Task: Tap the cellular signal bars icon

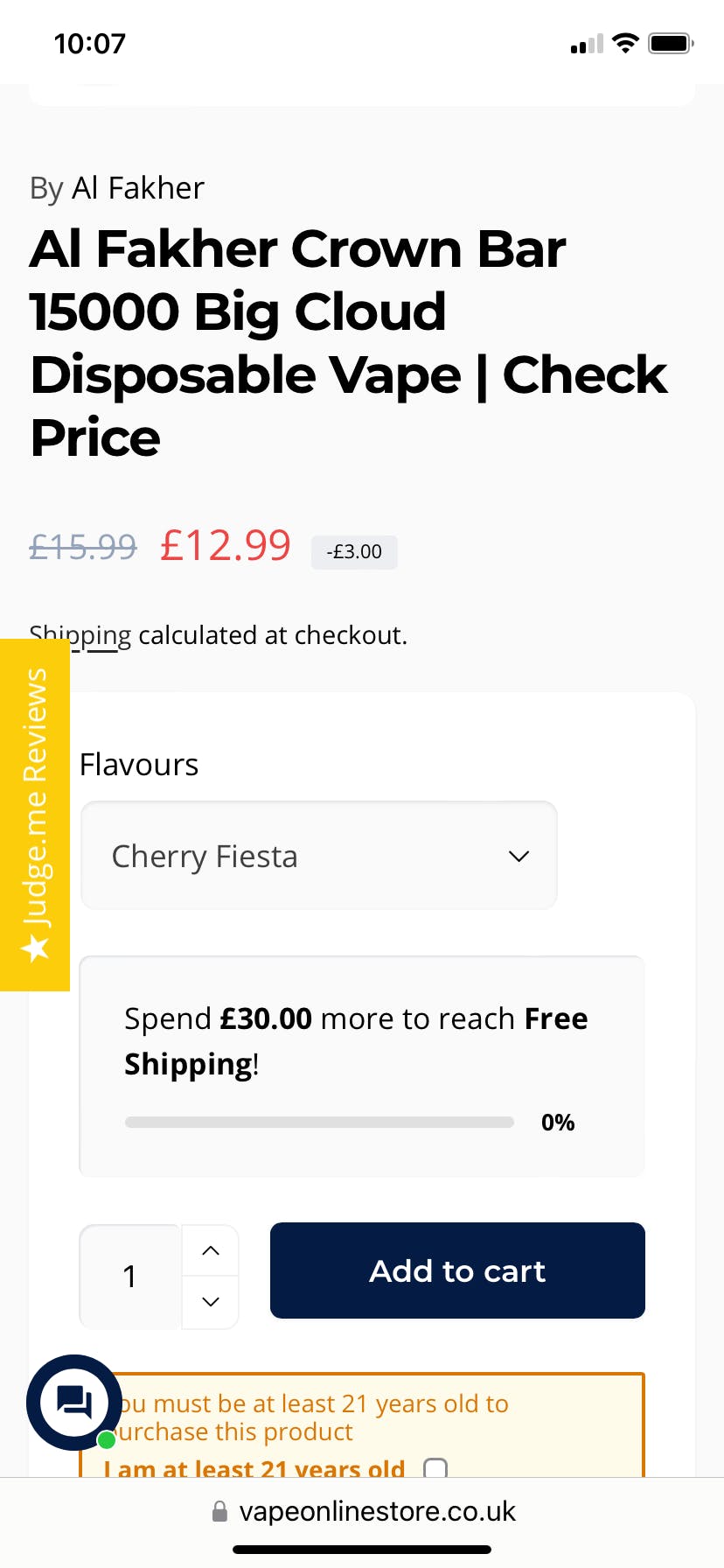Action: click(x=587, y=44)
